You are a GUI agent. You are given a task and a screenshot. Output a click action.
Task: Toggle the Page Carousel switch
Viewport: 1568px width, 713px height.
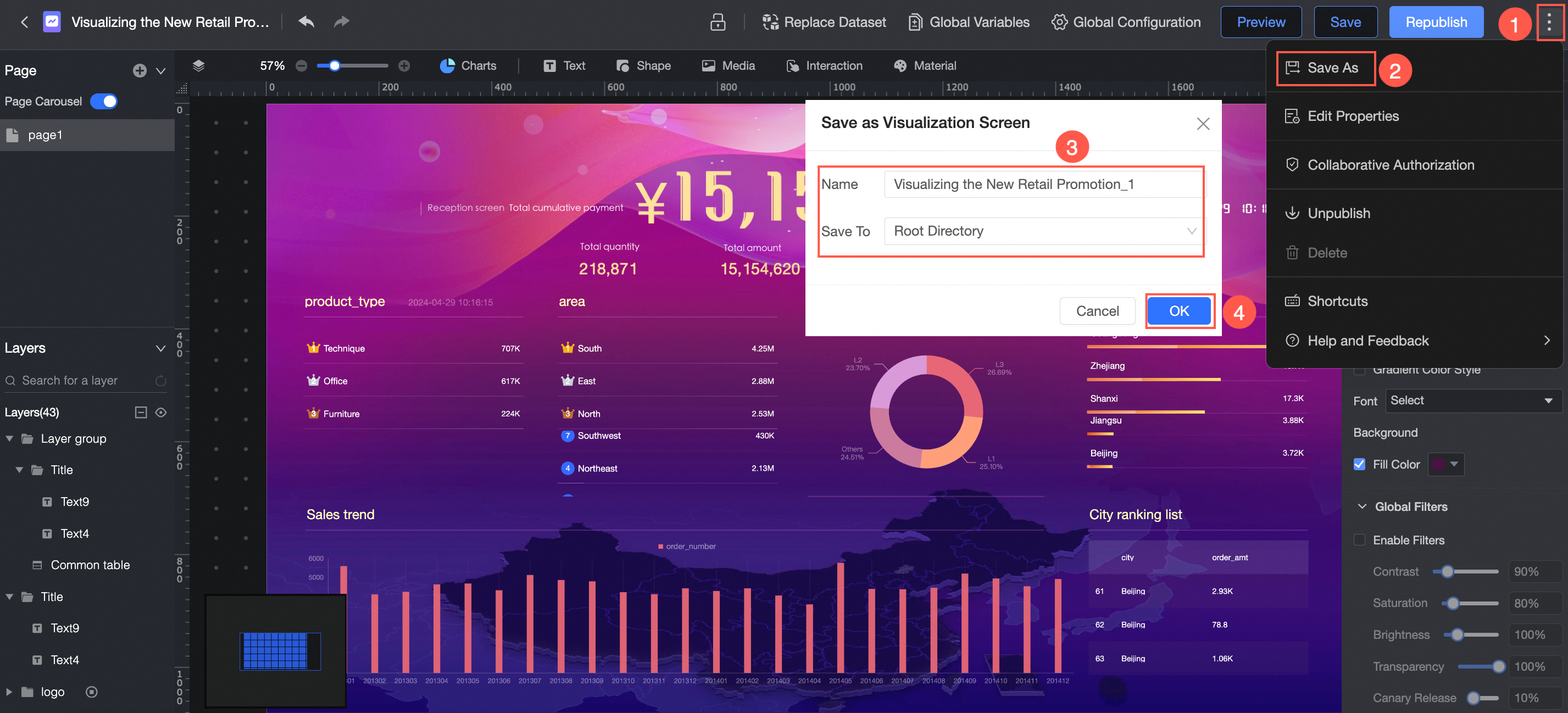click(104, 102)
